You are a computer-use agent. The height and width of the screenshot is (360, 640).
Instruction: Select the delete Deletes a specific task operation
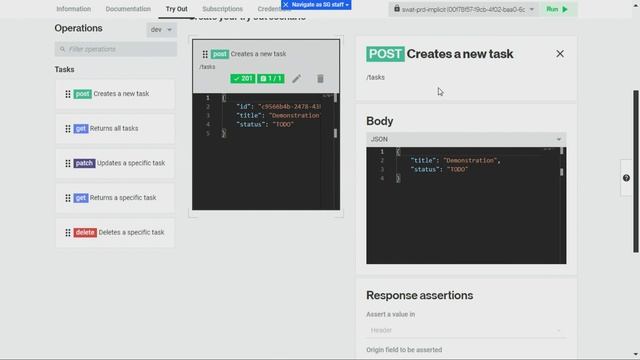(x=115, y=233)
